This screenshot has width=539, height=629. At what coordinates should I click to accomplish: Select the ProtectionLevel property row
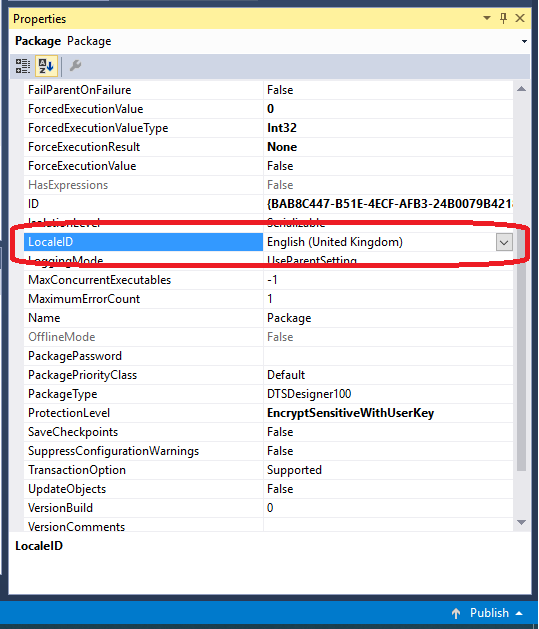click(268, 413)
